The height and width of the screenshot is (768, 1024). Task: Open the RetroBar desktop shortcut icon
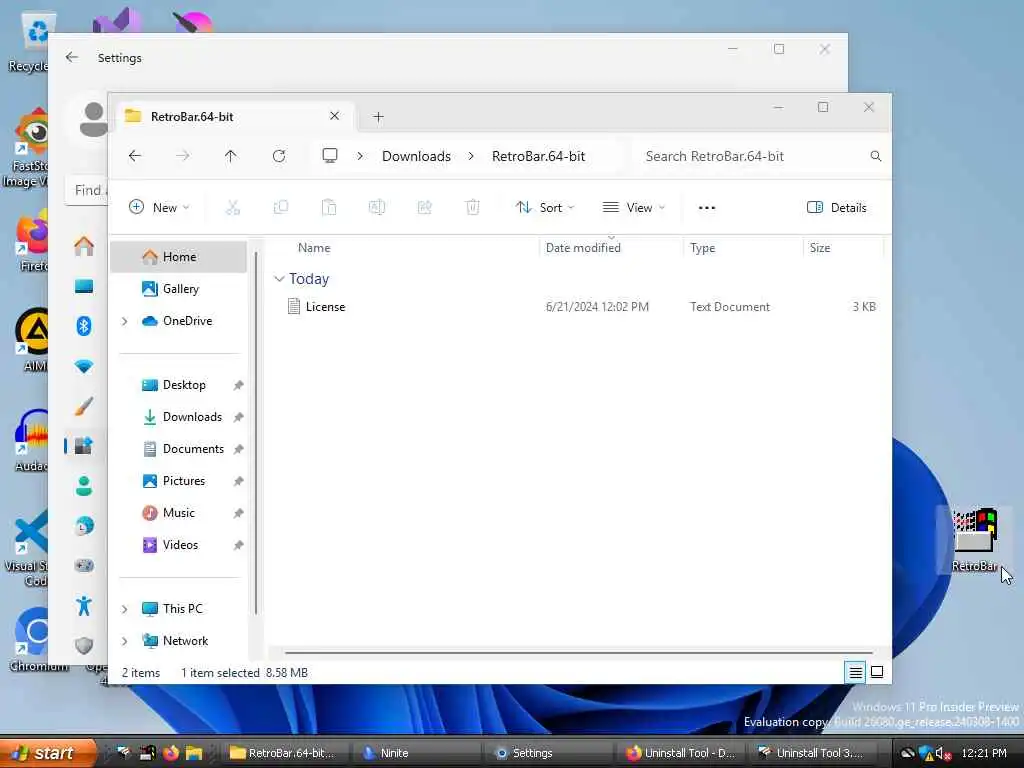[x=974, y=539]
